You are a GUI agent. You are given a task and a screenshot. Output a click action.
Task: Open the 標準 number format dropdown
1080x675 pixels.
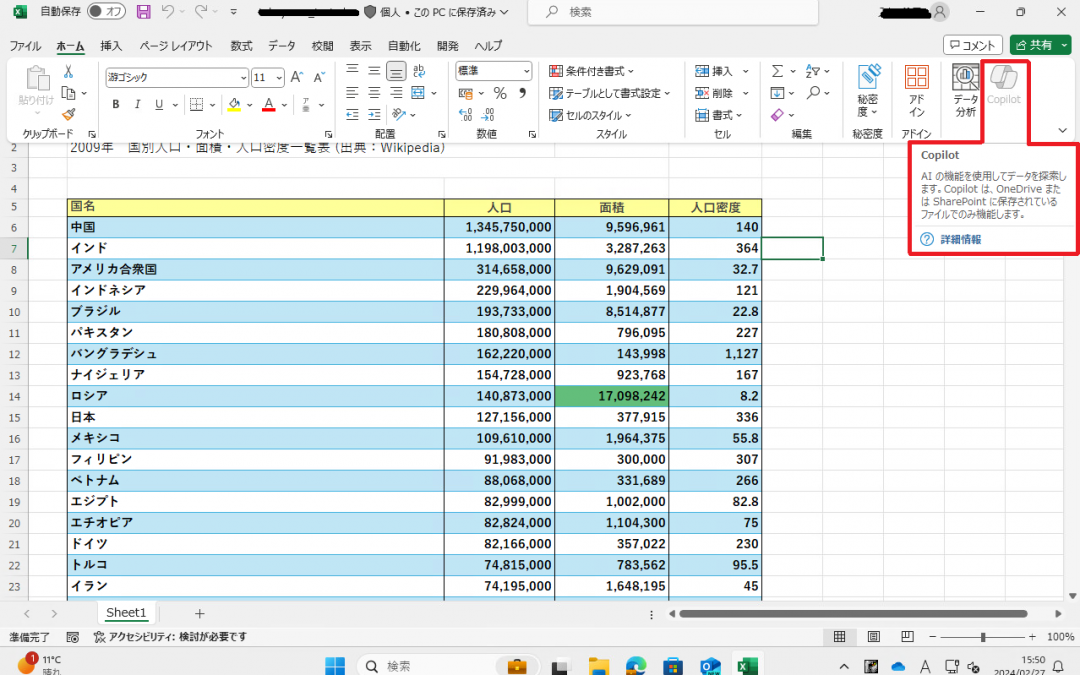(x=526, y=71)
